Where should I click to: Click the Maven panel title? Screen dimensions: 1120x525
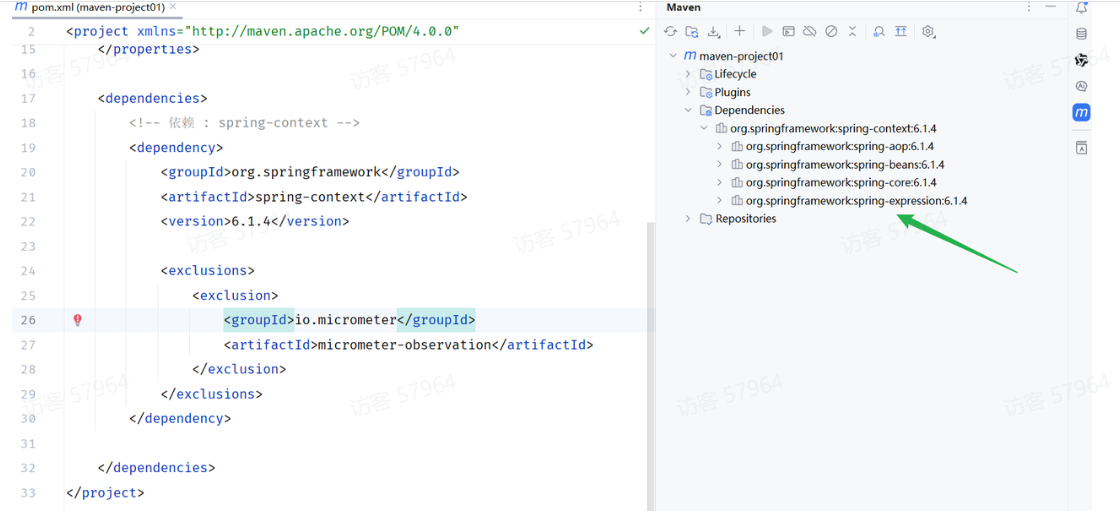coord(684,7)
